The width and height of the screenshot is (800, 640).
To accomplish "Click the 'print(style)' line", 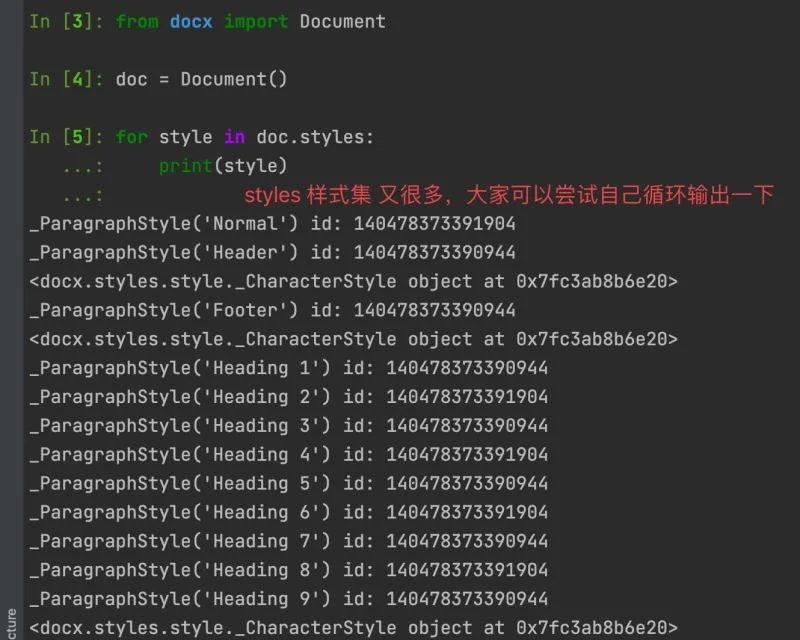I will (223, 166).
